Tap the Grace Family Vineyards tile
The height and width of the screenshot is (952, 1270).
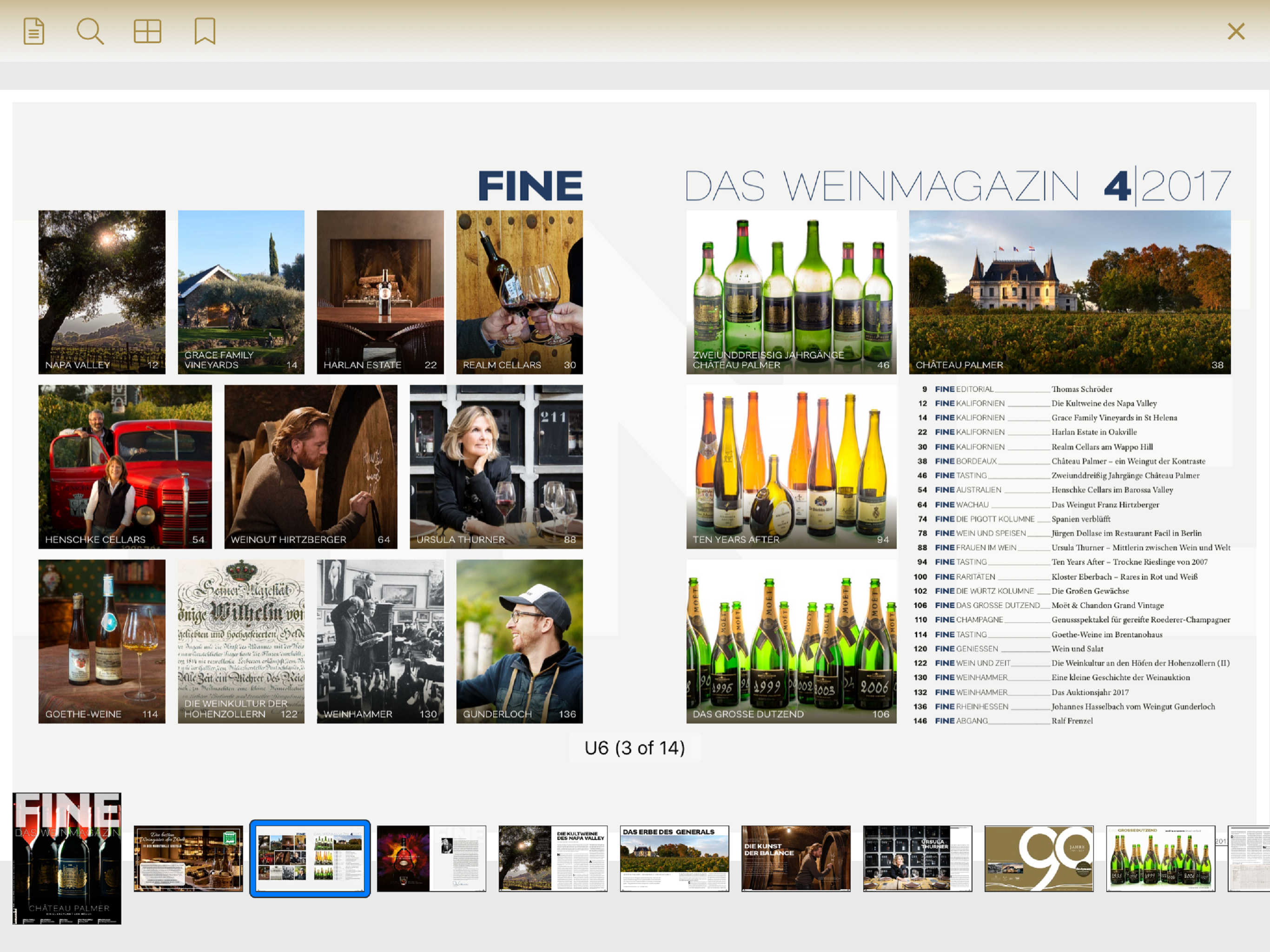tap(241, 292)
